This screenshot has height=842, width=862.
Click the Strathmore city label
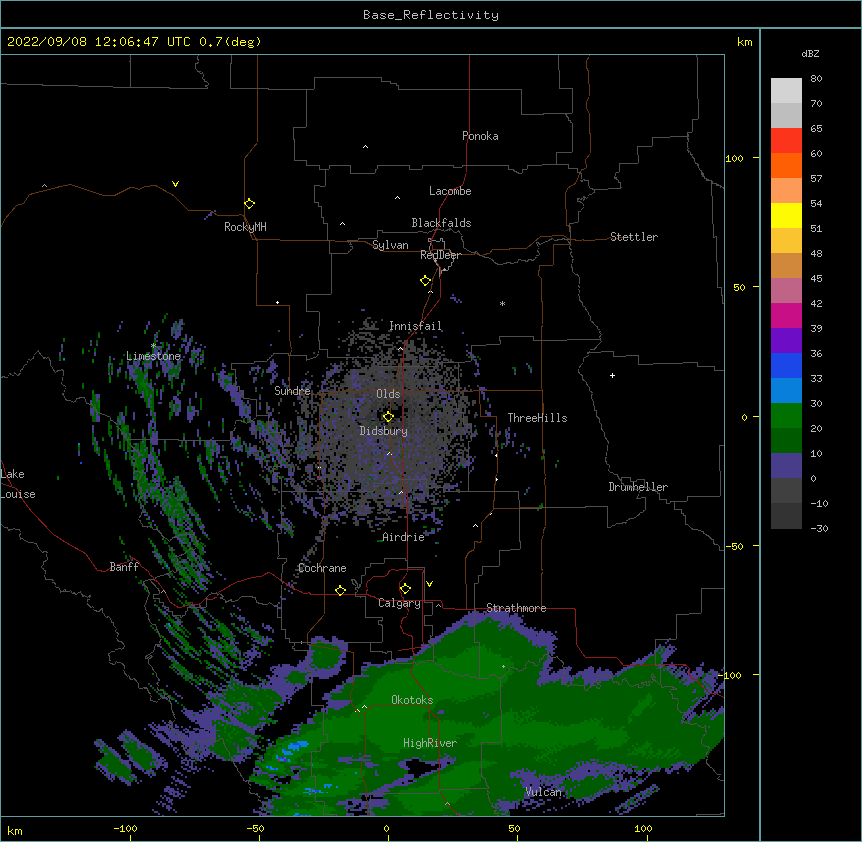pyautogui.click(x=516, y=608)
